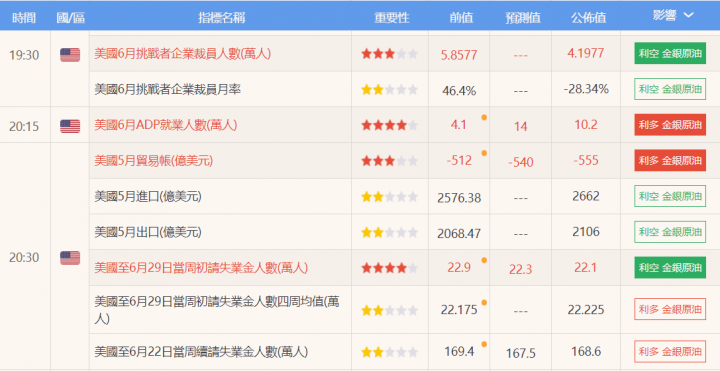Click the orange dot beside trade balance -512
The height and width of the screenshot is (371, 720).
click(x=484, y=153)
